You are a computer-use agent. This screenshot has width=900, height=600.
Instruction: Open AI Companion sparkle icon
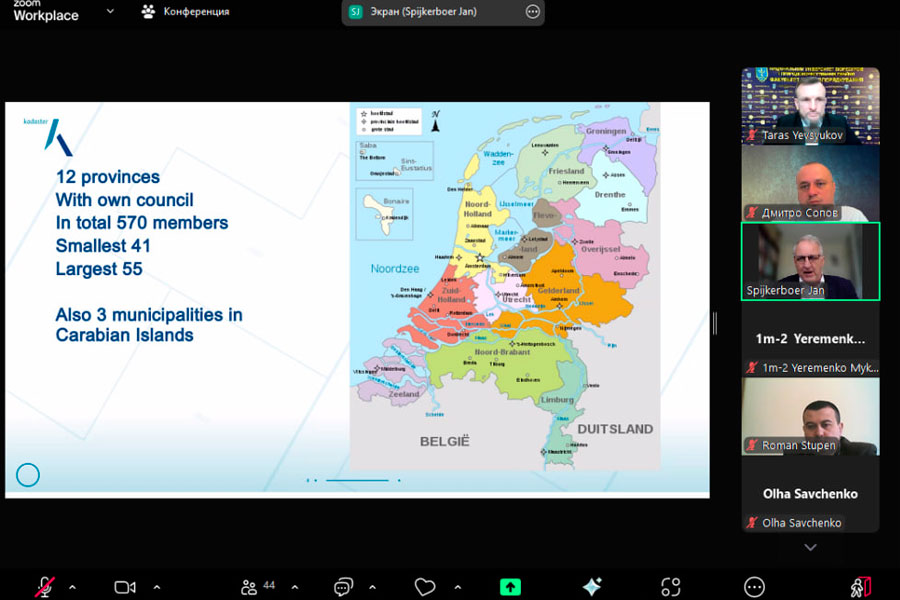coord(592,586)
